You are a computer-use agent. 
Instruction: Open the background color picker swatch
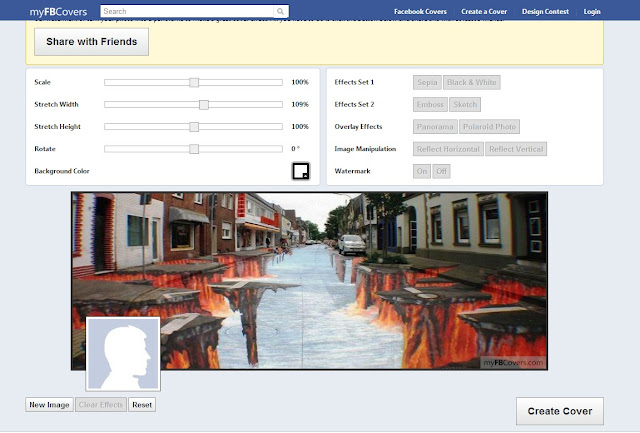pos(301,171)
